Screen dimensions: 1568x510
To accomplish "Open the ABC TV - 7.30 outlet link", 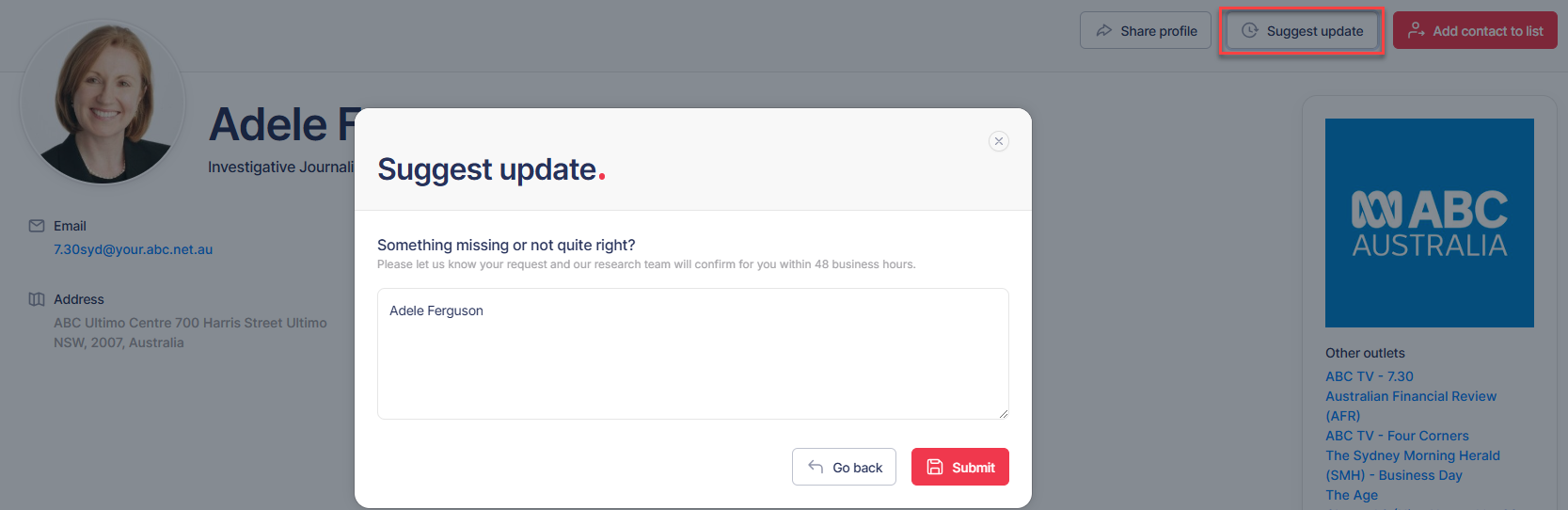I will tap(1369, 376).
